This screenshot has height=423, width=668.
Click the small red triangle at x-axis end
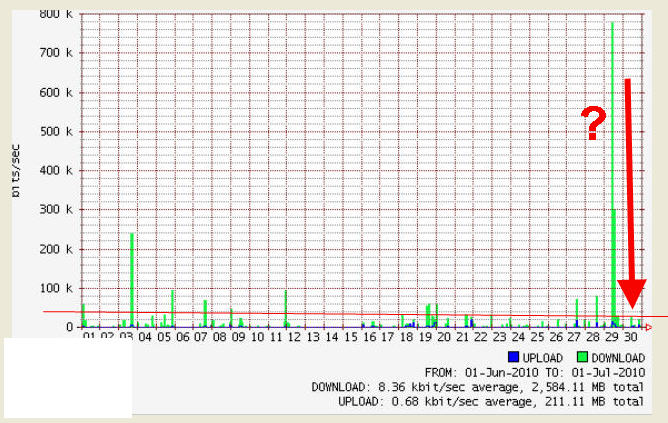click(649, 326)
